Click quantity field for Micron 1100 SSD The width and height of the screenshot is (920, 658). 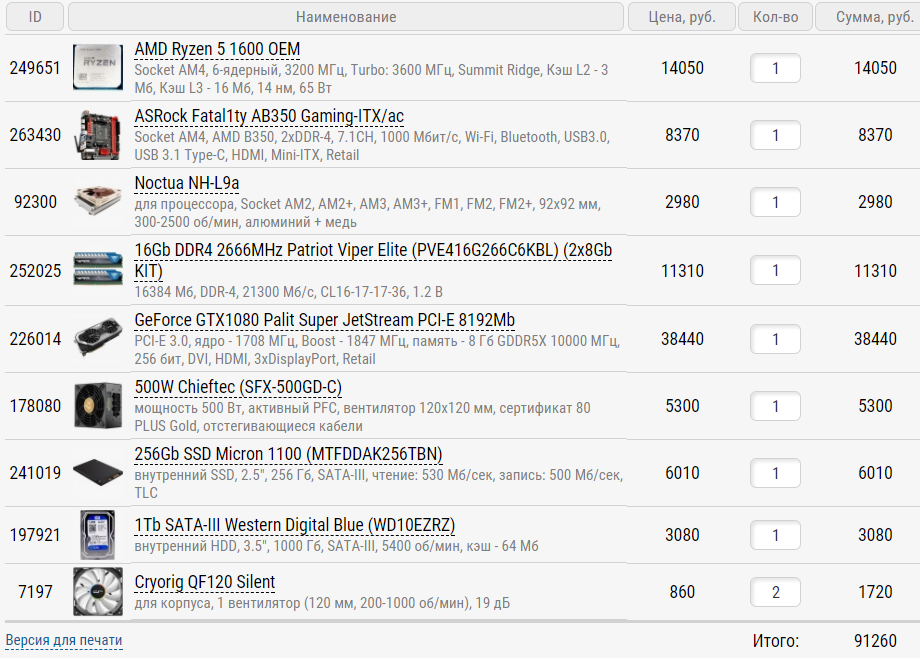pyautogui.click(x=775, y=473)
